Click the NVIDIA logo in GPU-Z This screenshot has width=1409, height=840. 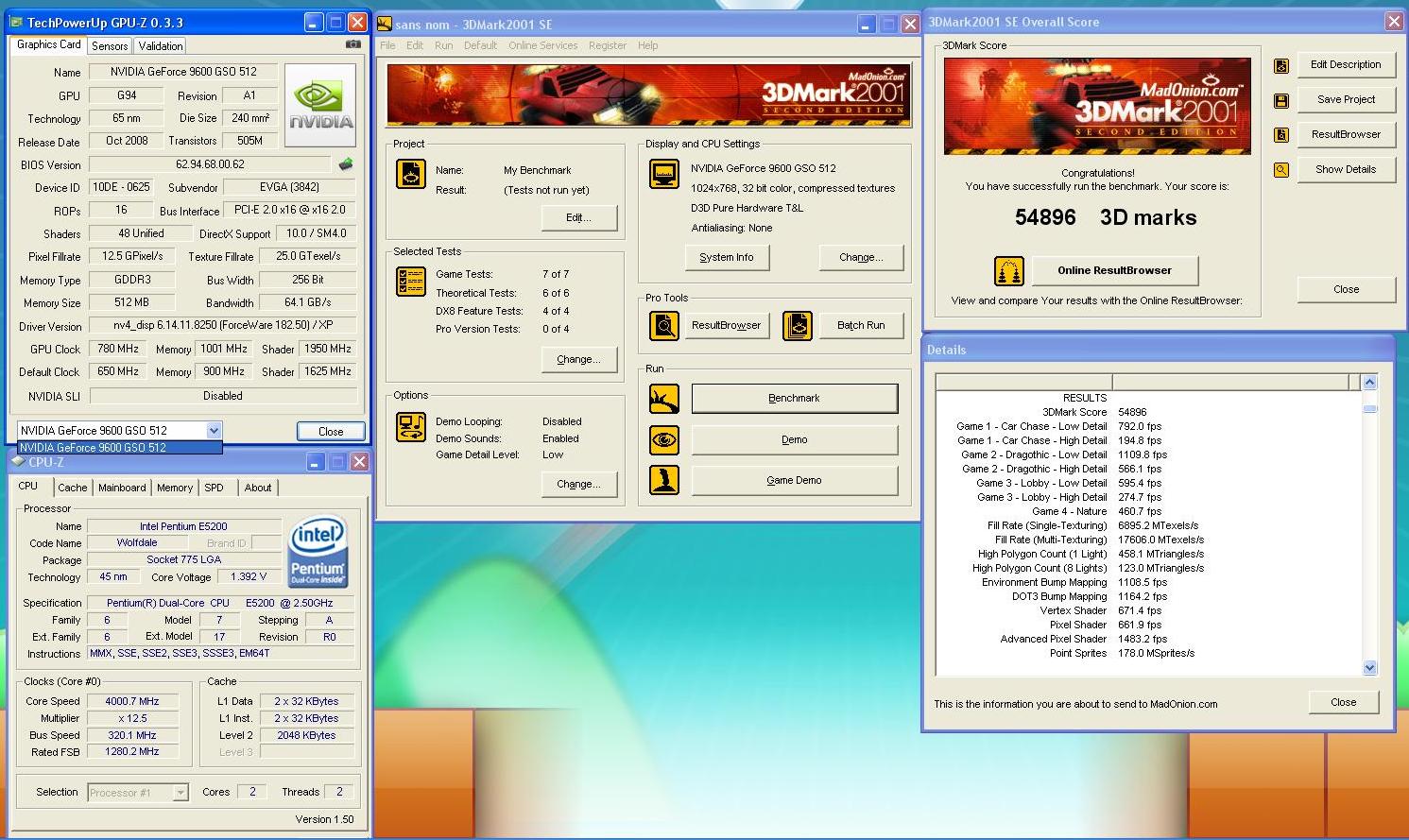point(320,105)
